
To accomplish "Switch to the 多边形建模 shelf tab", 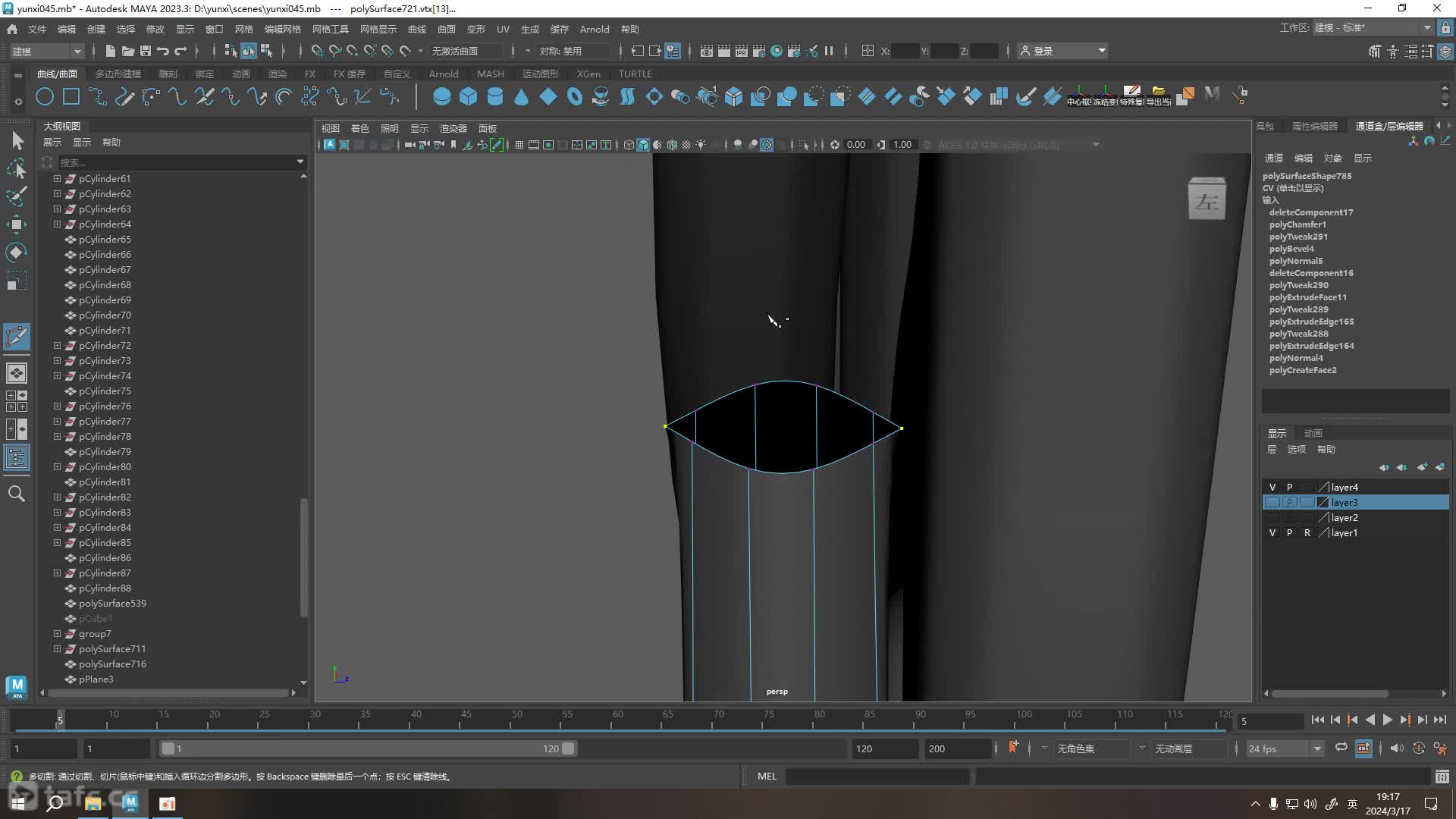I will click(118, 74).
